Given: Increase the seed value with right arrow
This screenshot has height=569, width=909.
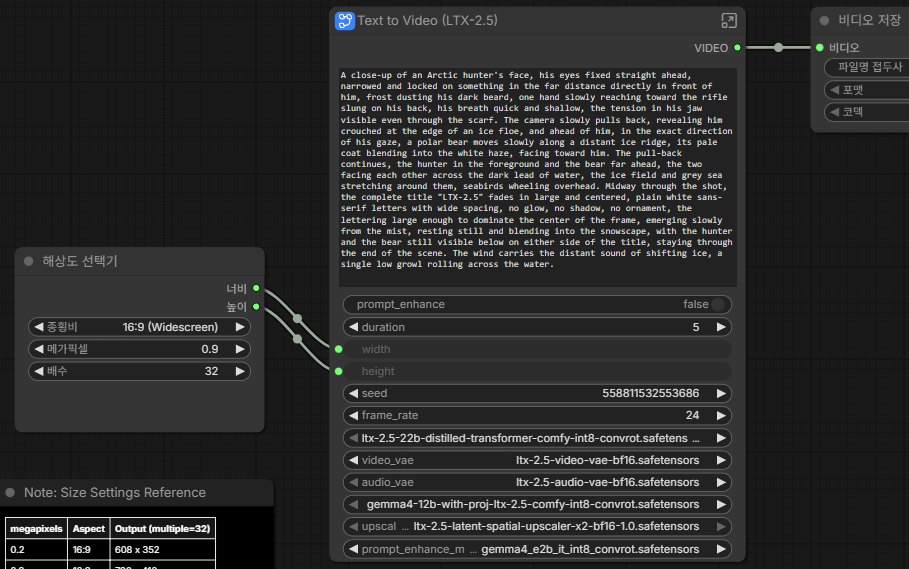Looking at the screenshot, I should pyautogui.click(x=721, y=393).
